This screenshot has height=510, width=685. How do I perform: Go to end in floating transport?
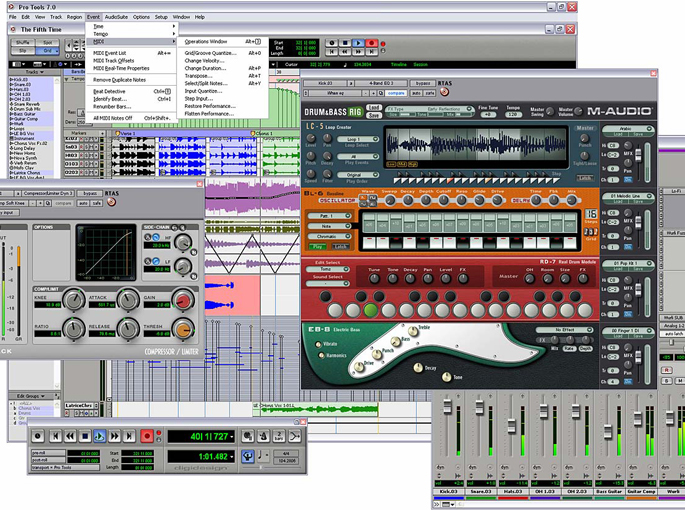pos(129,436)
